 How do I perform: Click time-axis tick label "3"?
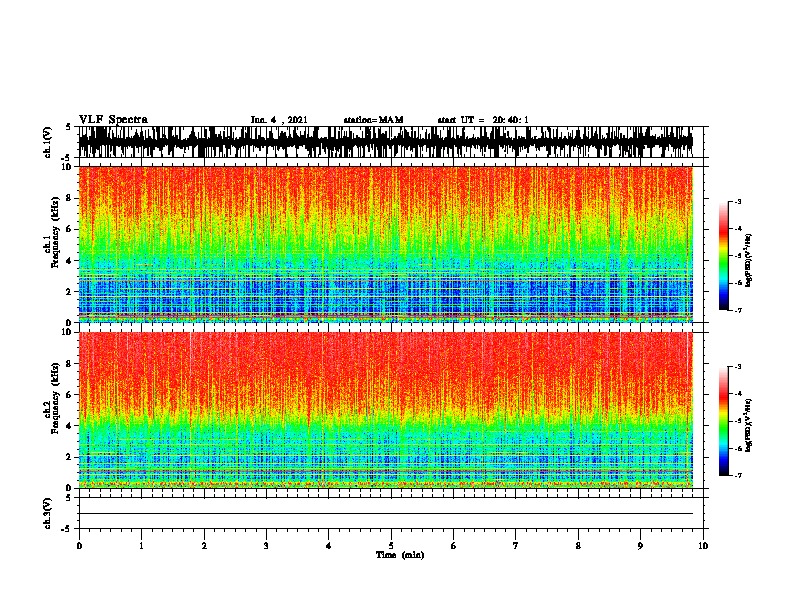[266, 546]
